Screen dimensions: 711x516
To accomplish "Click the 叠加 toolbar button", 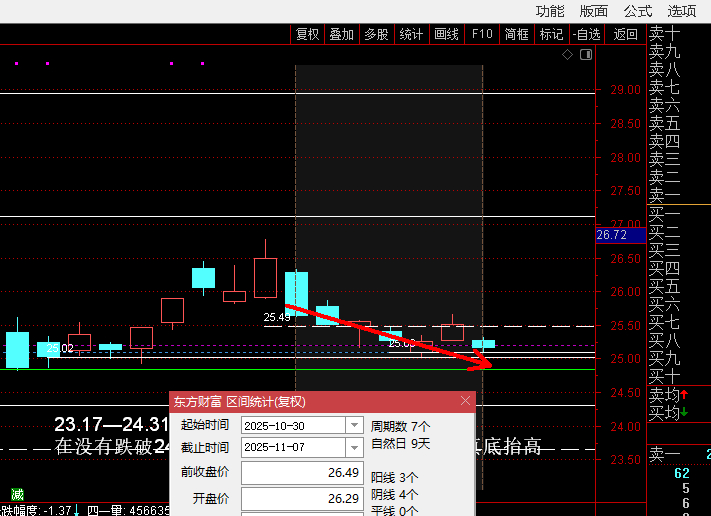I will [342, 34].
